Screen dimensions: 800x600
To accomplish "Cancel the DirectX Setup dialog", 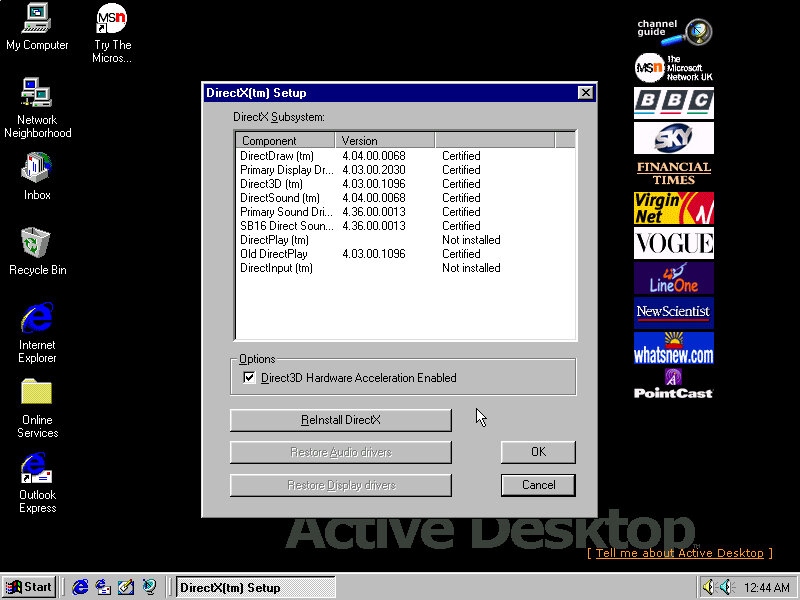I will click(x=538, y=485).
